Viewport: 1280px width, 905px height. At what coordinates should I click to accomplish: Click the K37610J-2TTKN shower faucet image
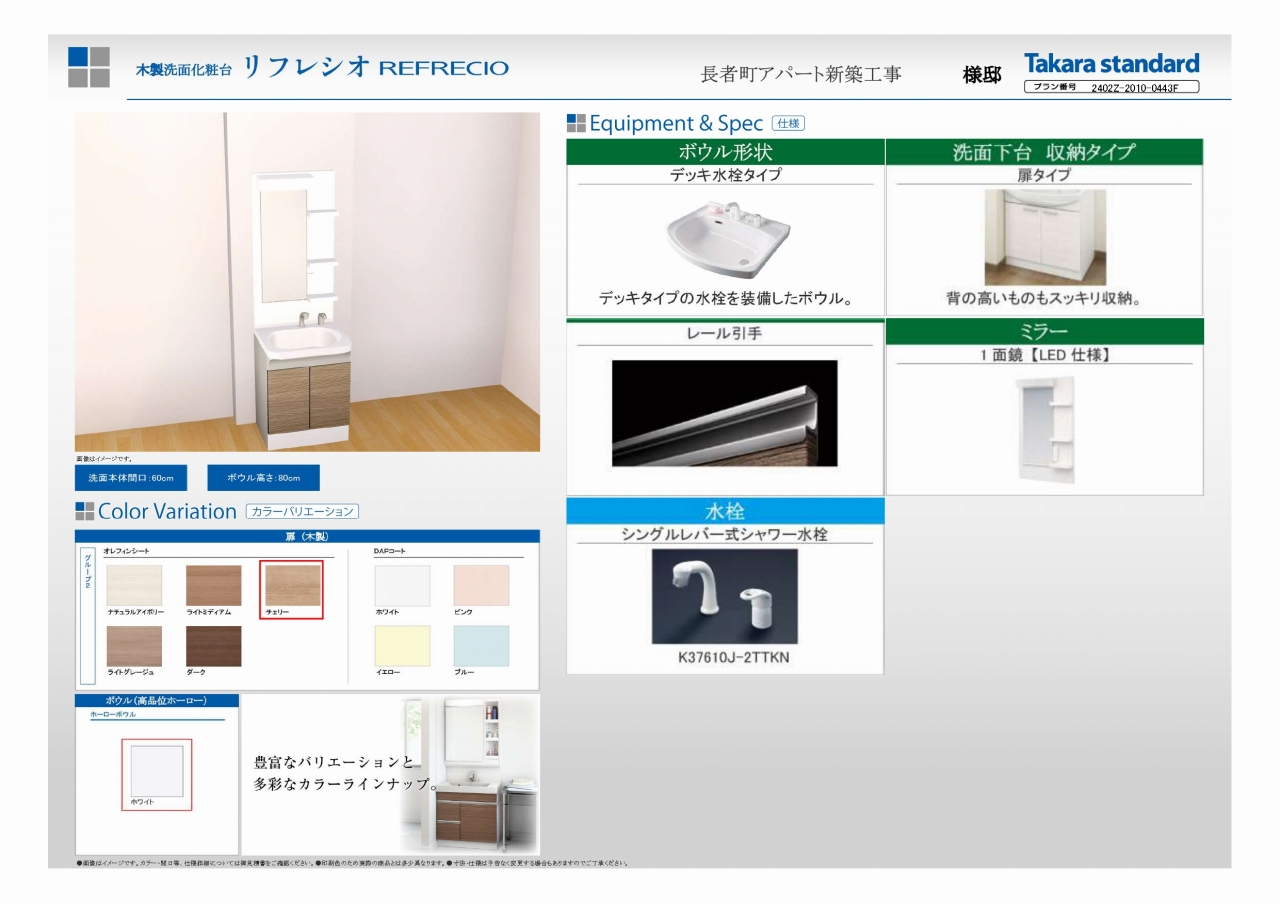pos(724,596)
